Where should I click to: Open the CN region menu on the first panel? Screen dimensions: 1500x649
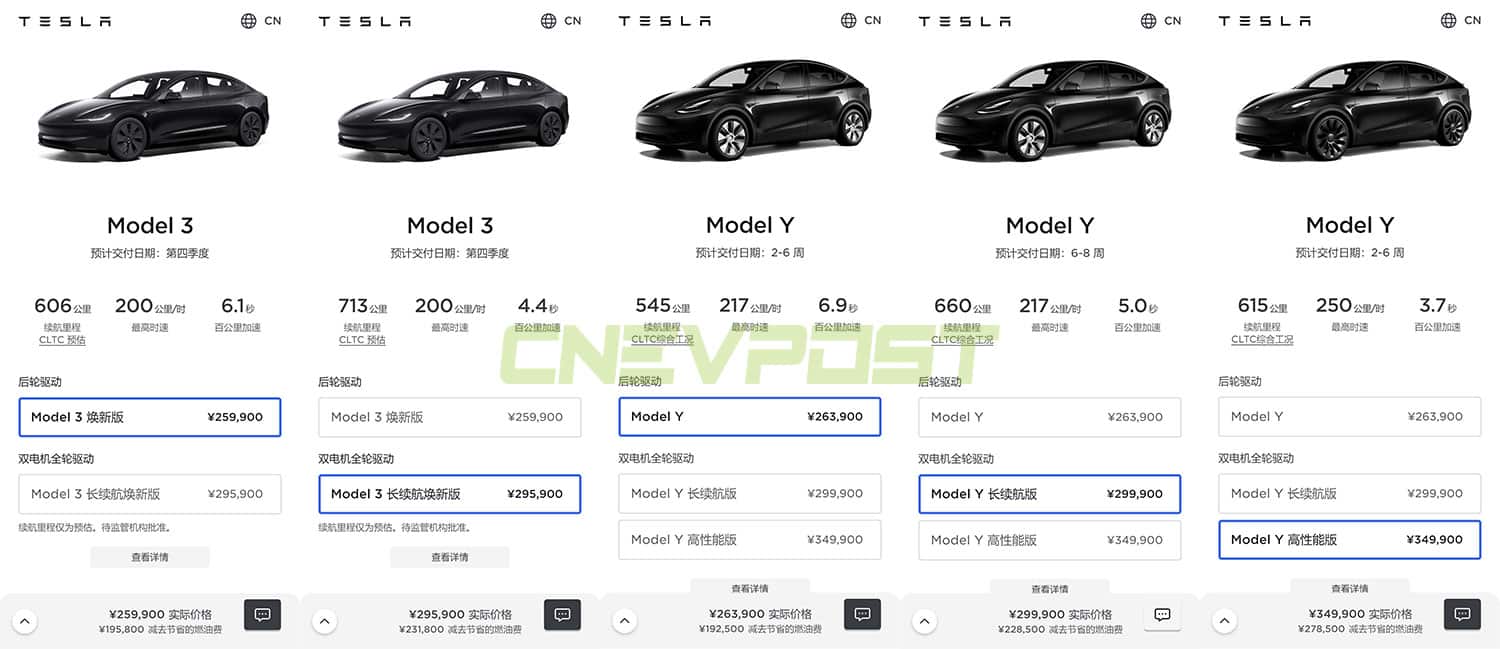261,20
